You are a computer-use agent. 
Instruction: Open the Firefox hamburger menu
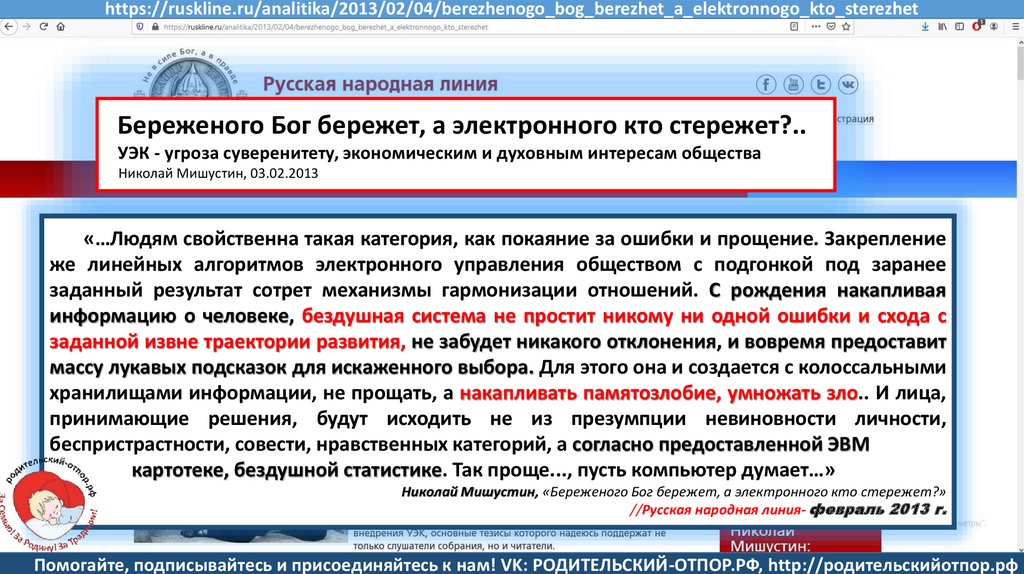(1015, 27)
